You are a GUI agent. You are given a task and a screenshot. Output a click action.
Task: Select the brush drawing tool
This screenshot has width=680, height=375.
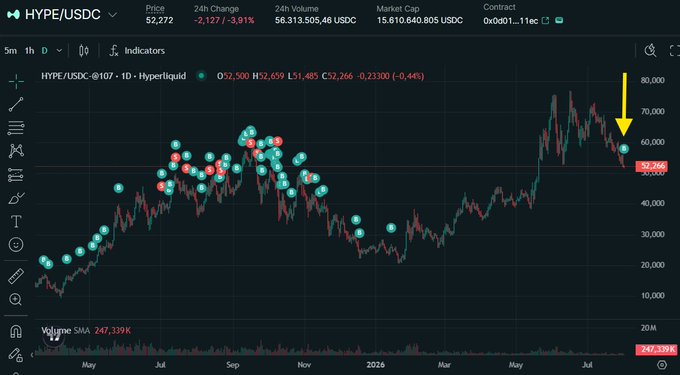tap(16, 198)
